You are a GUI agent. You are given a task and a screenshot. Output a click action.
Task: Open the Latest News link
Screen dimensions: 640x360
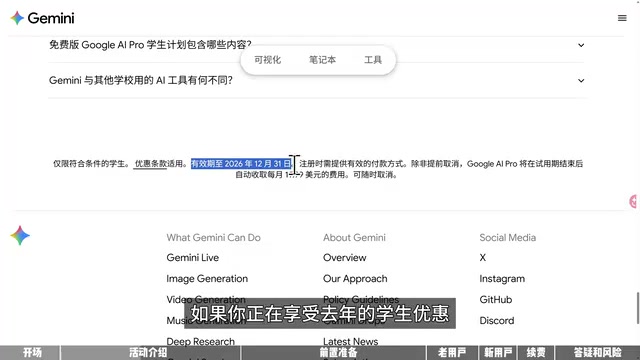pos(350,341)
